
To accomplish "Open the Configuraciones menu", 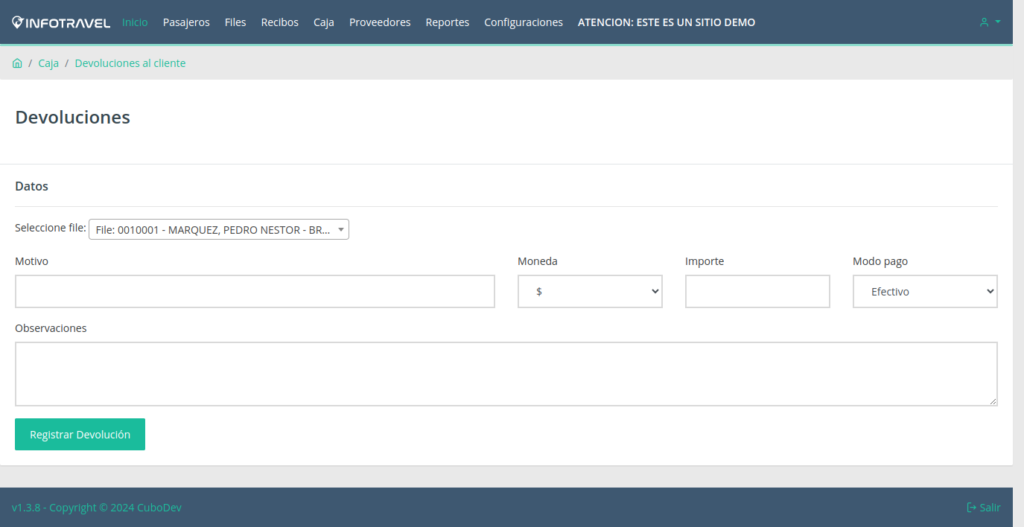I will tap(523, 22).
